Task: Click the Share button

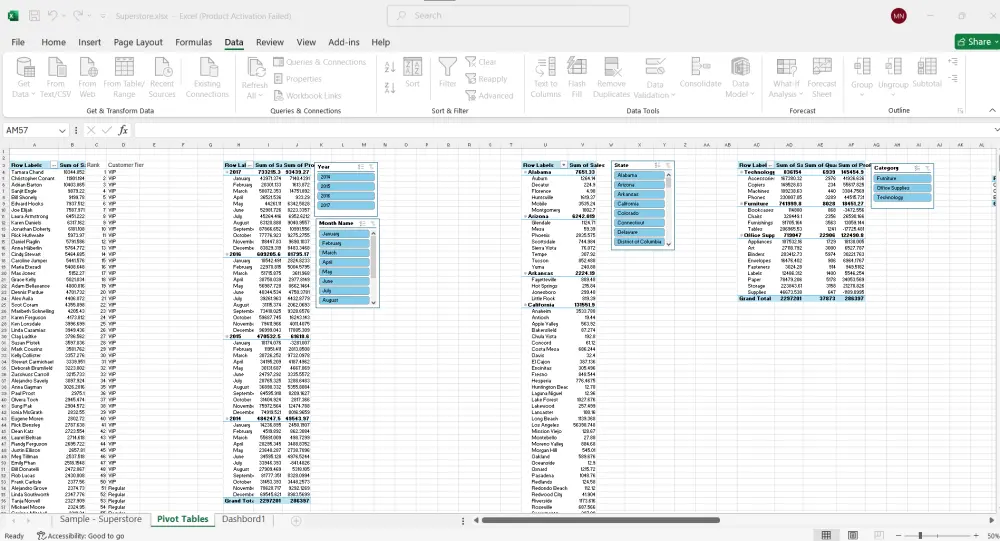Action: pos(977,41)
